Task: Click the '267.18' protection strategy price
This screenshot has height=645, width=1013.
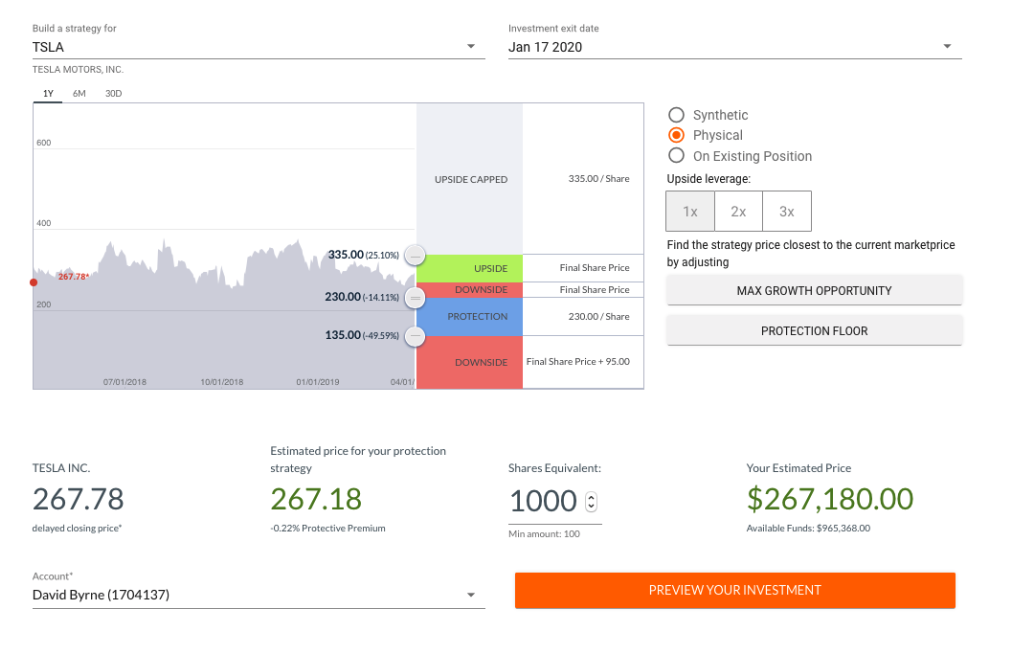Action: click(316, 499)
